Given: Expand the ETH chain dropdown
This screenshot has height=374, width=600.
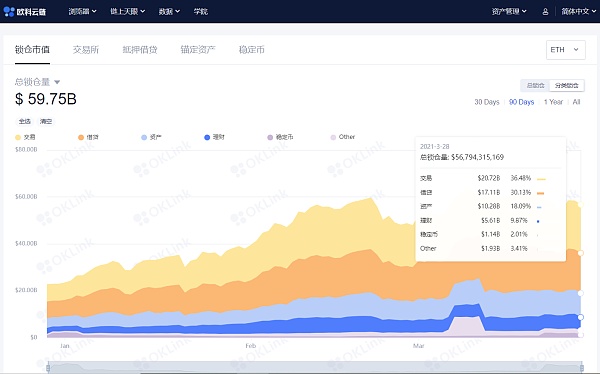Looking at the screenshot, I should pyautogui.click(x=566, y=50).
